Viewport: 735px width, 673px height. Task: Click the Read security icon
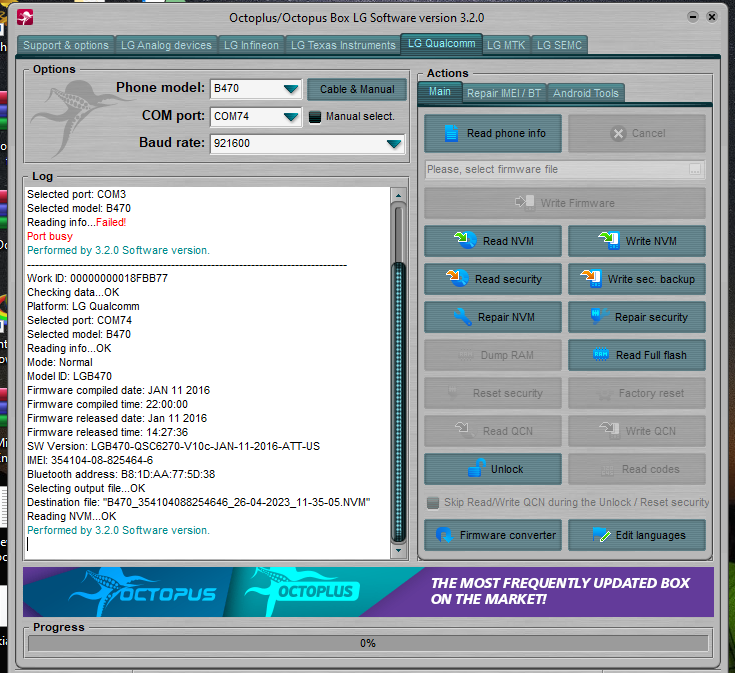(x=457, y=279)
